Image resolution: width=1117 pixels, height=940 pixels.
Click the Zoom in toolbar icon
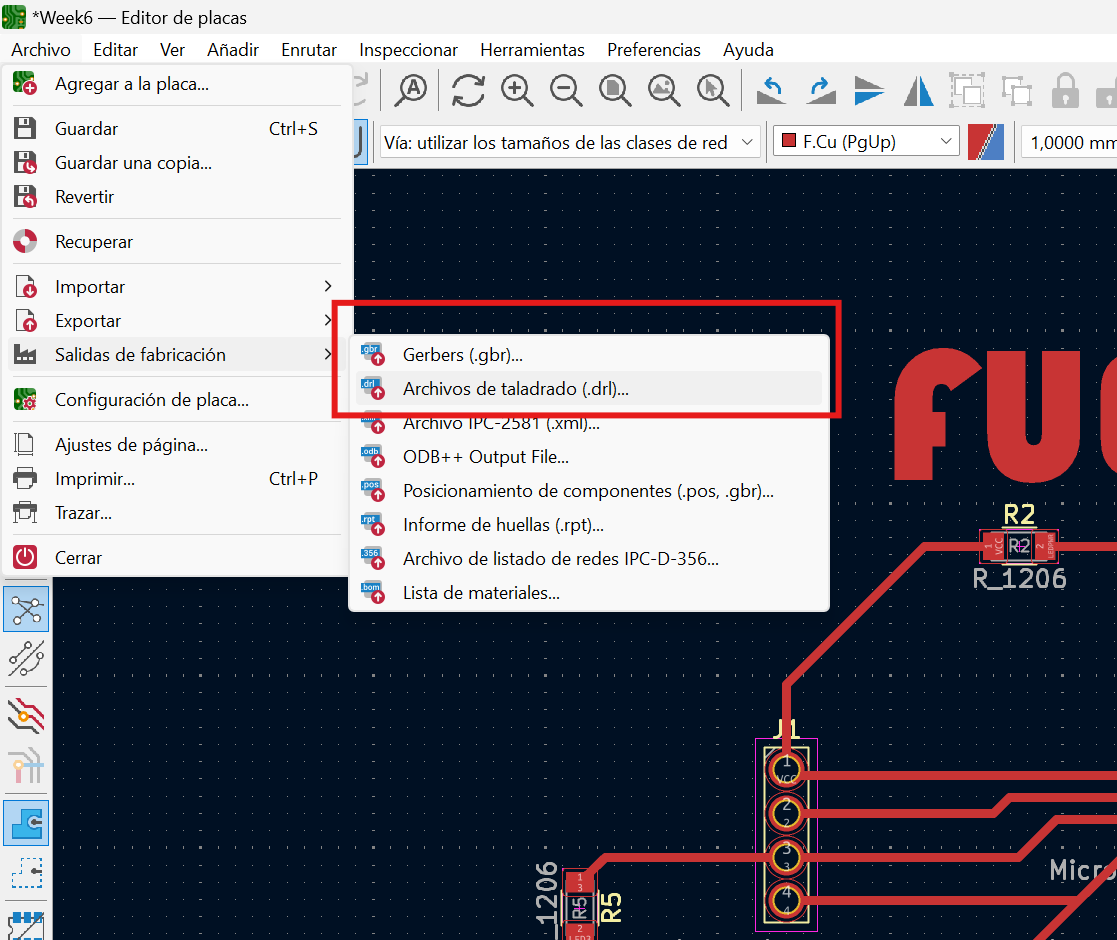[517, 91]
